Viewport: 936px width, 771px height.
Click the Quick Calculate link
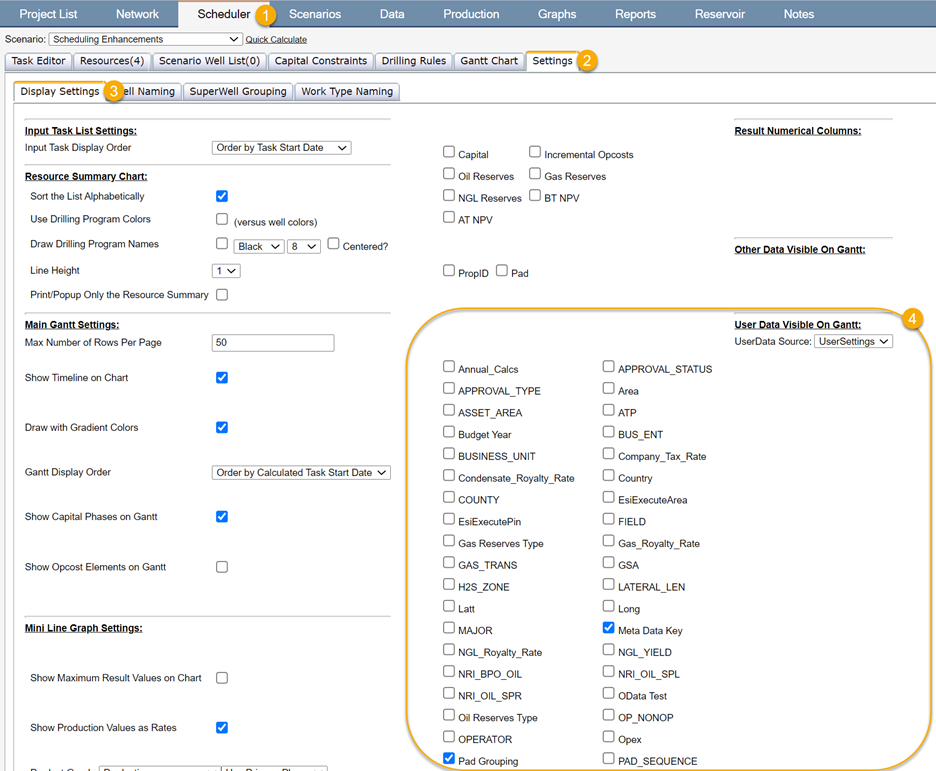coord(276,40)
